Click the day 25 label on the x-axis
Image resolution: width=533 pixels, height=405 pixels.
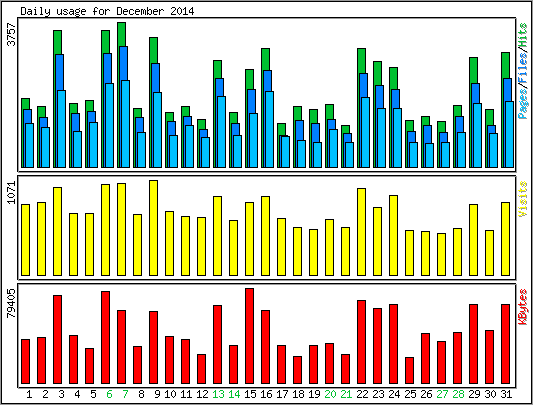pos(410,394)
